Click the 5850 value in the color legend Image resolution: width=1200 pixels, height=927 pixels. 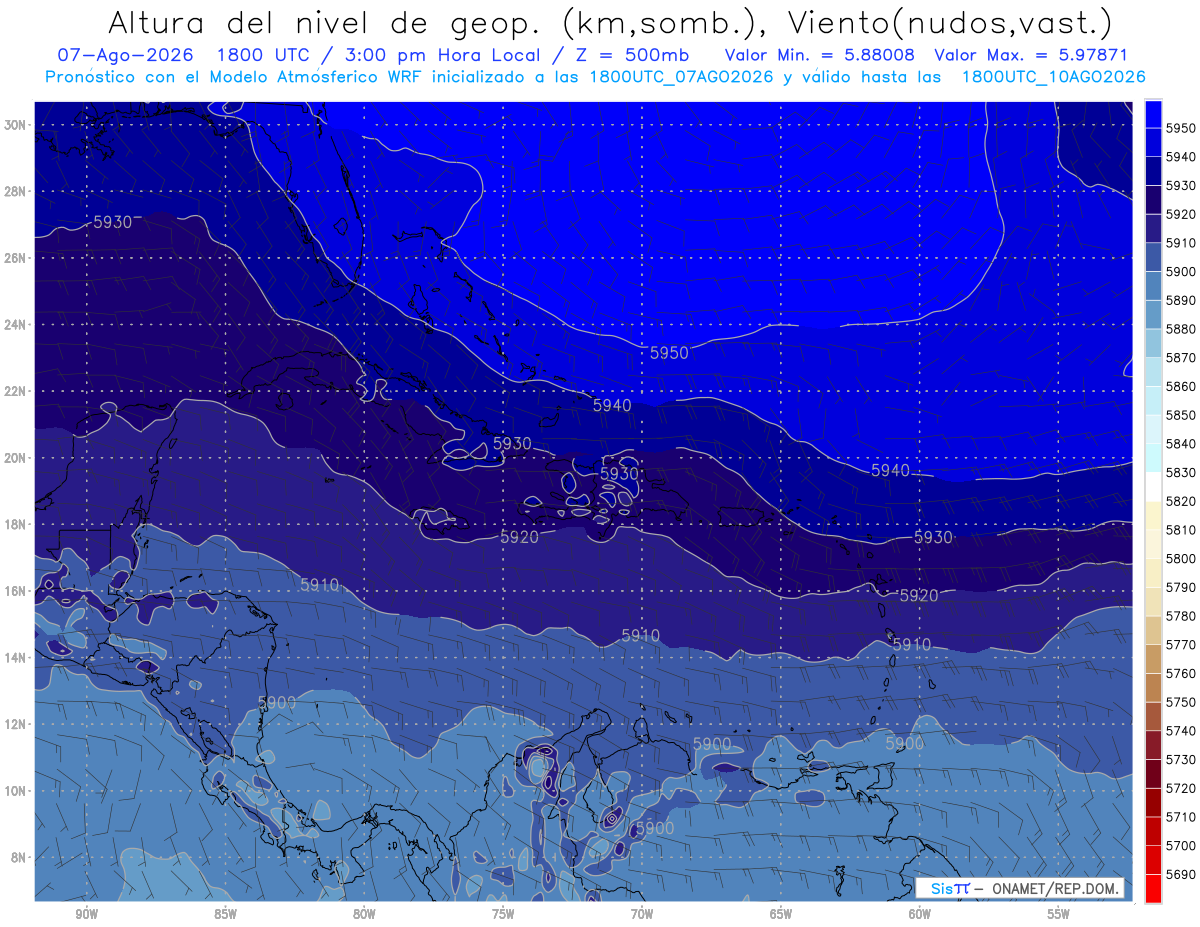[1180, 415]
